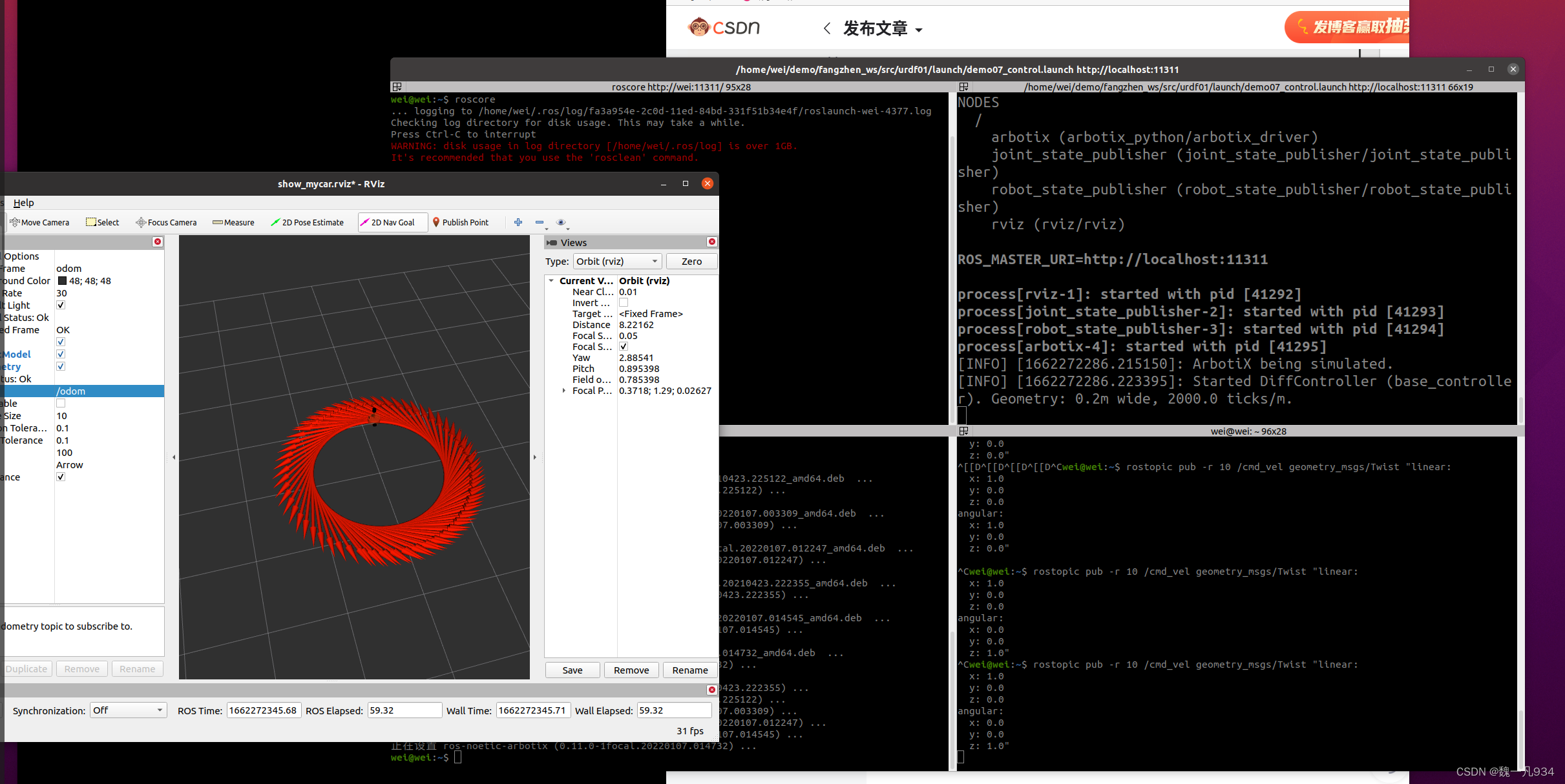
Task: Disable the Odometry display checkbox
Action: pyautogui.click(x=61, y=366)
